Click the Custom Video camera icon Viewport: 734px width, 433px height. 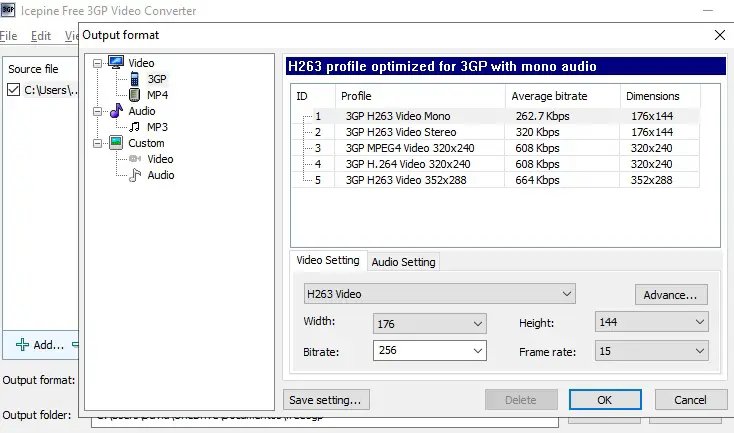tap(135, 159)
